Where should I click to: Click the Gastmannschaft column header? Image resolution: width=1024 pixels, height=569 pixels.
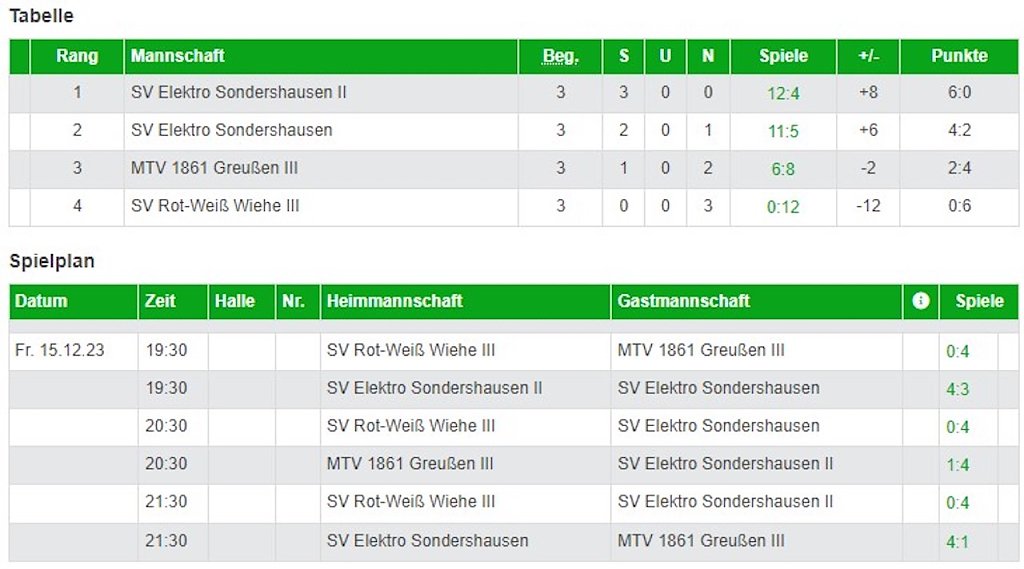click(684, 301)
